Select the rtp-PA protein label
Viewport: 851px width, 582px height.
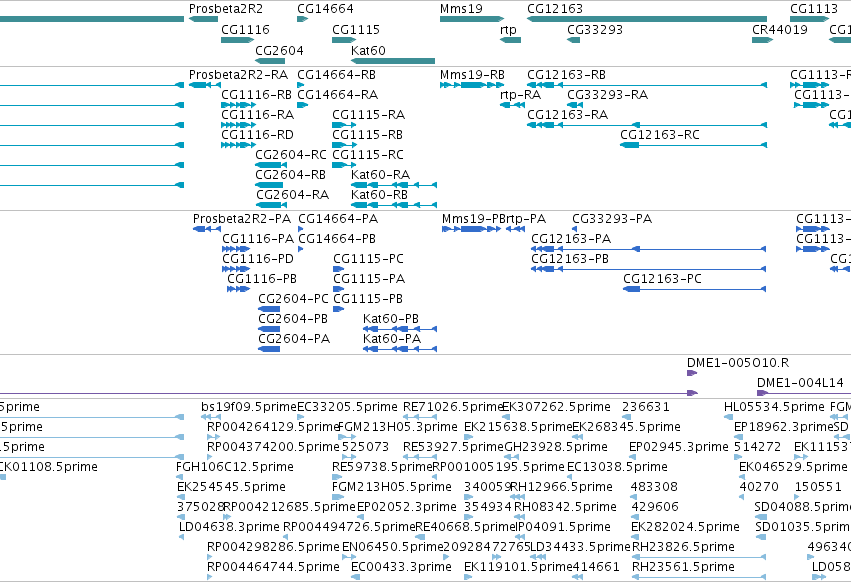point(526,219)
